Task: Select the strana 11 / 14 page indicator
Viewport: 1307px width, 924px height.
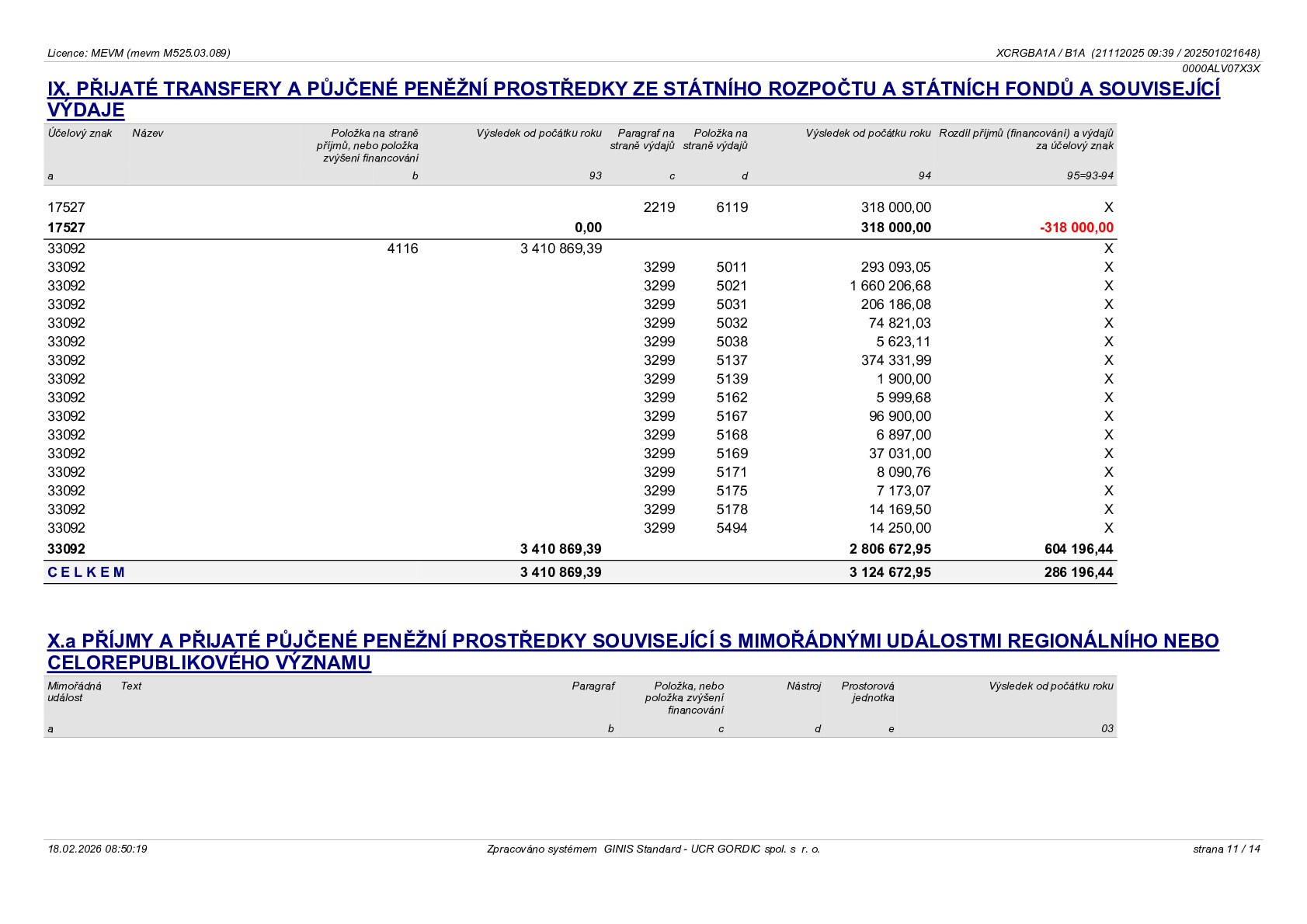Action: pyautogui.click(x=1226, y=849)
